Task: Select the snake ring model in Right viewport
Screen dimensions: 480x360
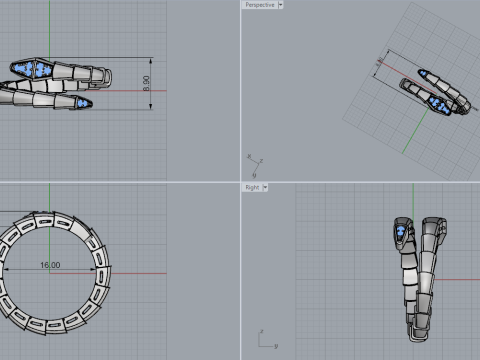Action: 419,279
